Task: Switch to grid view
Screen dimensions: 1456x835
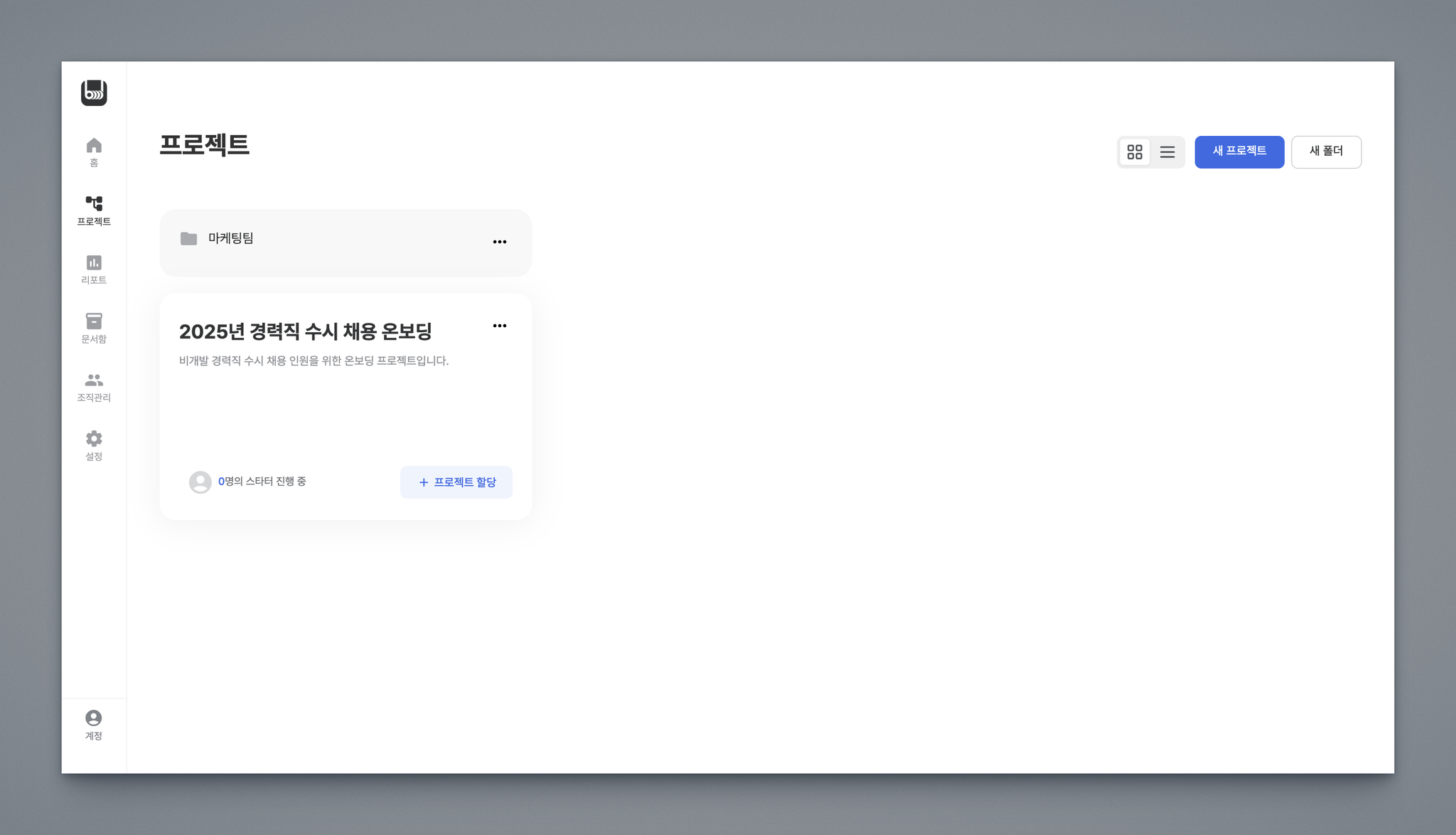Action: [1135, 152]
